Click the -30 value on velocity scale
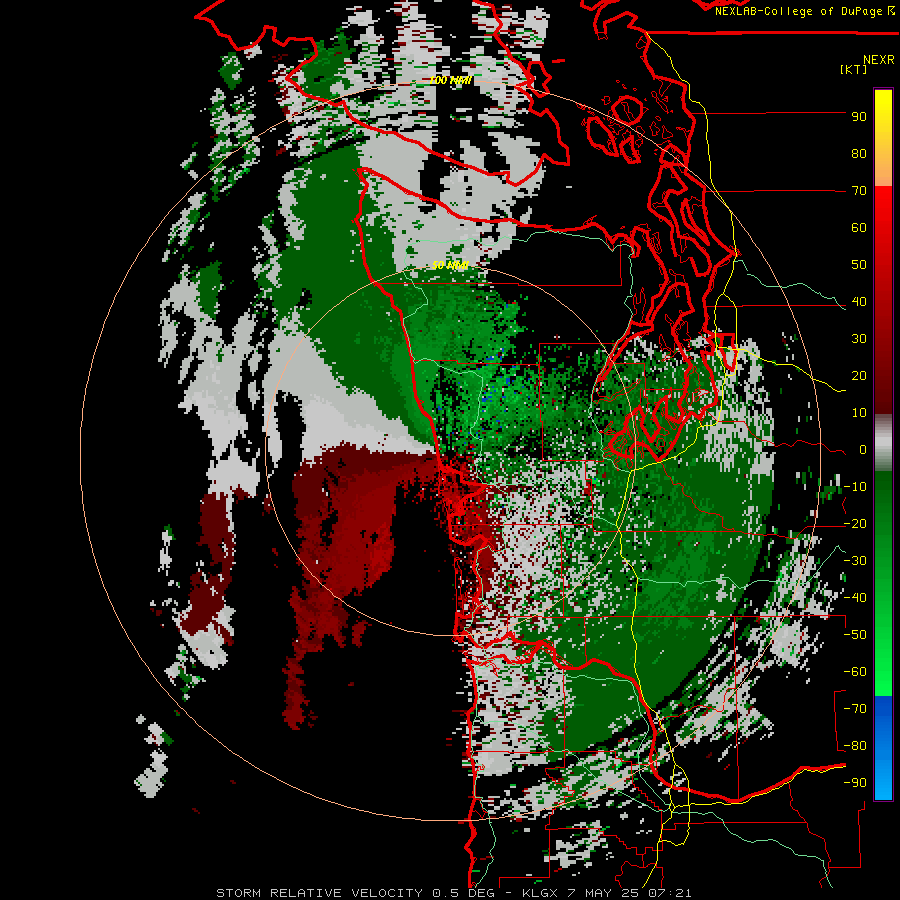 855,561
